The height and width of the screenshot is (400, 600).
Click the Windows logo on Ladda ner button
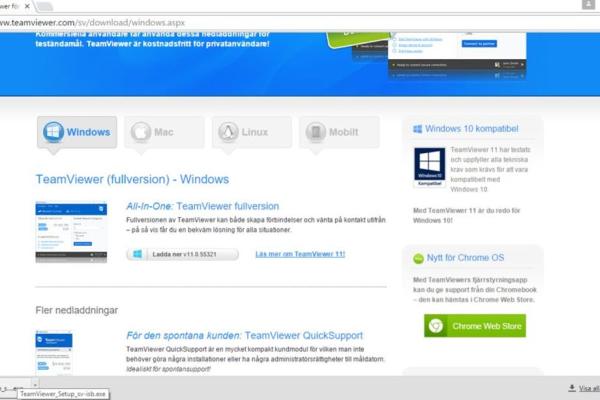(137, 254)
